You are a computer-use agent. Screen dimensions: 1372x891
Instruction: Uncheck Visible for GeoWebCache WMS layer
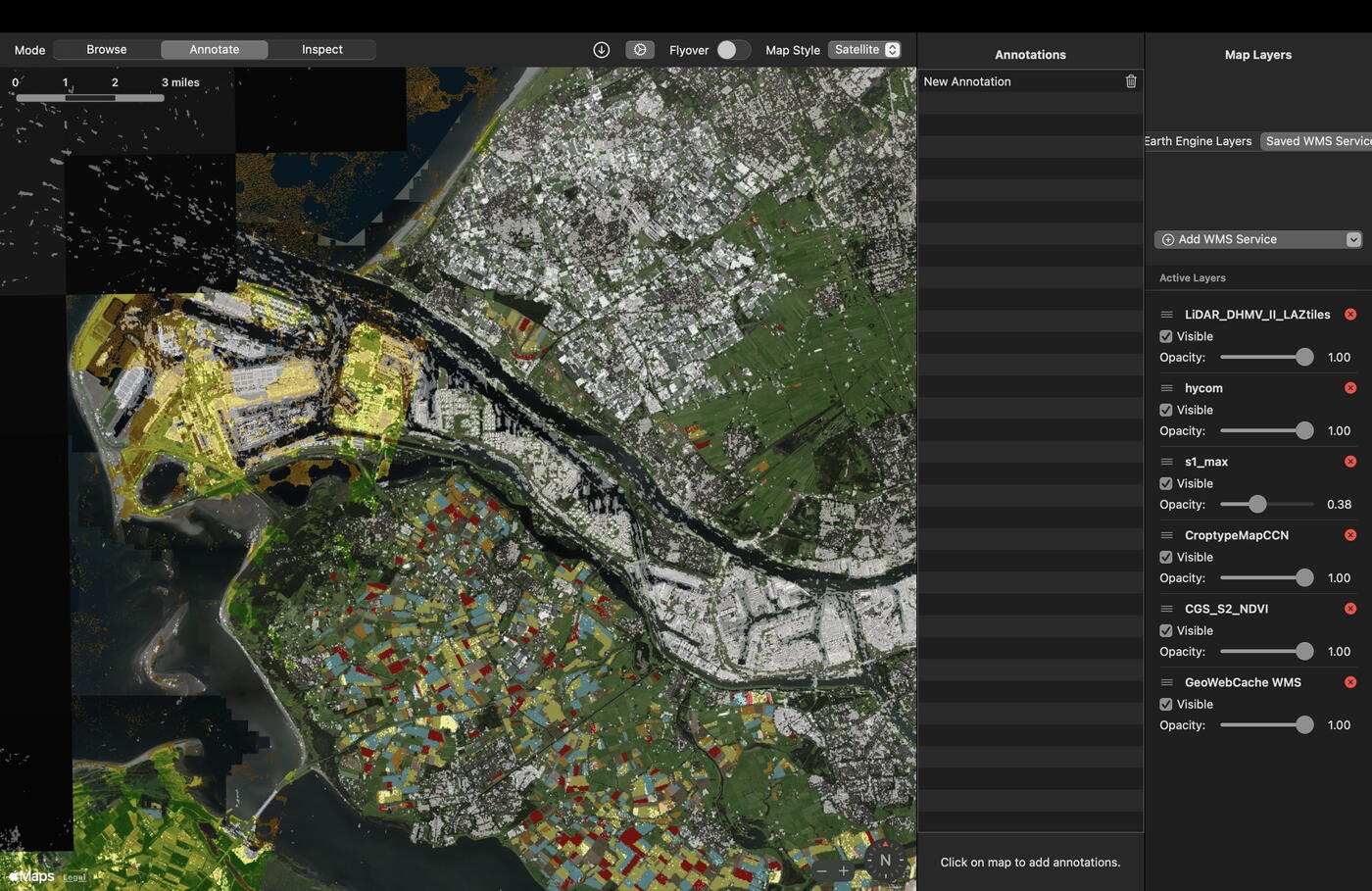[1166, 705]
